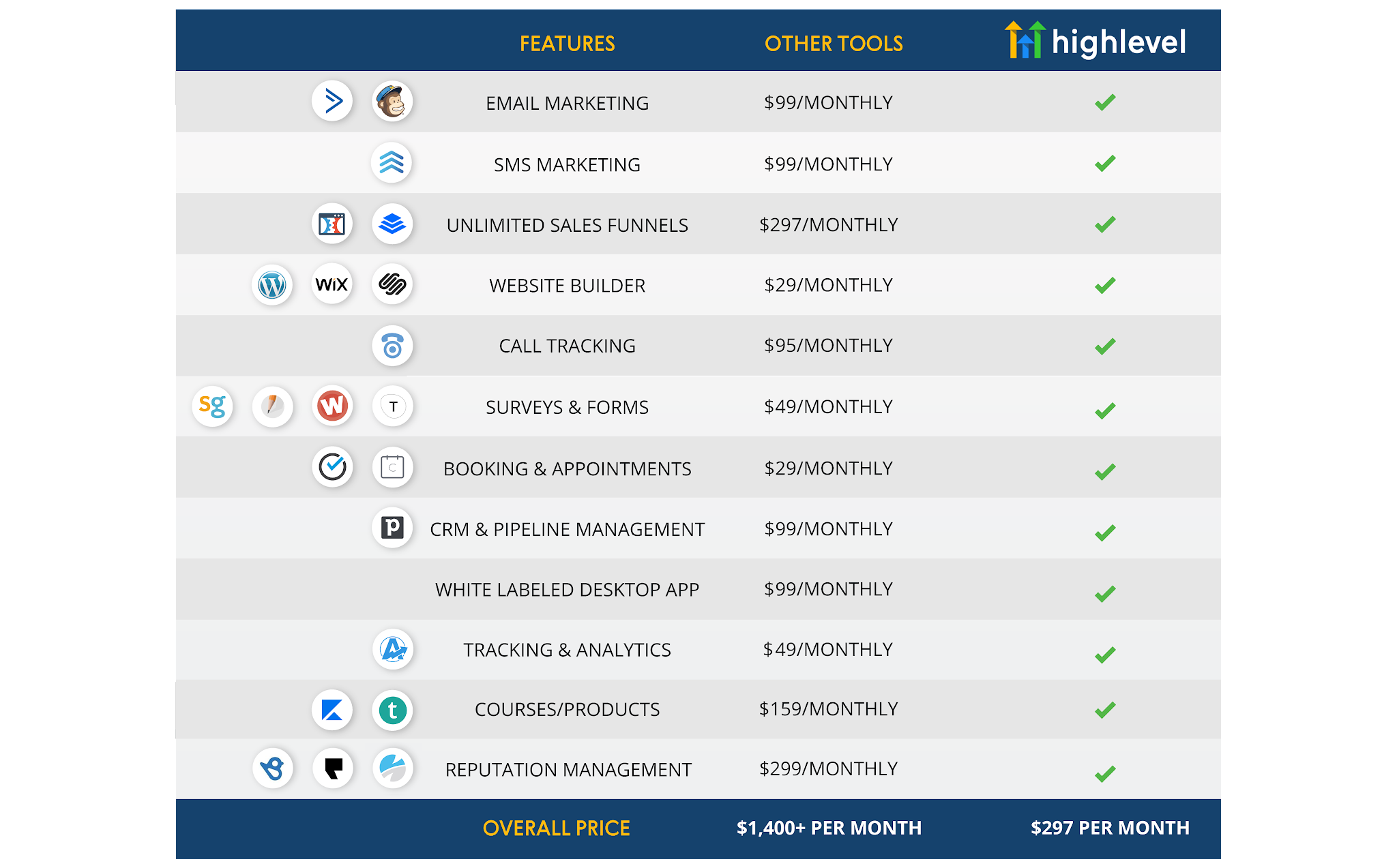Click the Wufoo red W icon
The height and width of the screenshot is (868, 1397).
pos(332,406)
